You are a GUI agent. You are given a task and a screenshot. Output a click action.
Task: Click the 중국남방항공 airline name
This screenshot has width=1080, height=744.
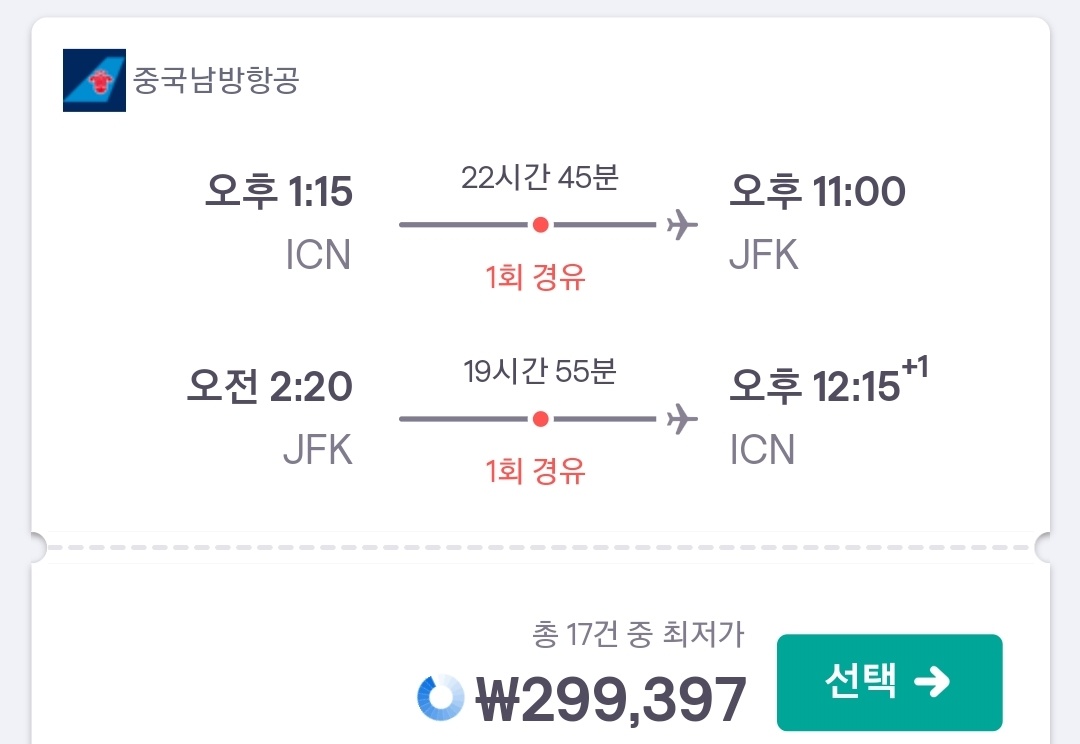216,81
